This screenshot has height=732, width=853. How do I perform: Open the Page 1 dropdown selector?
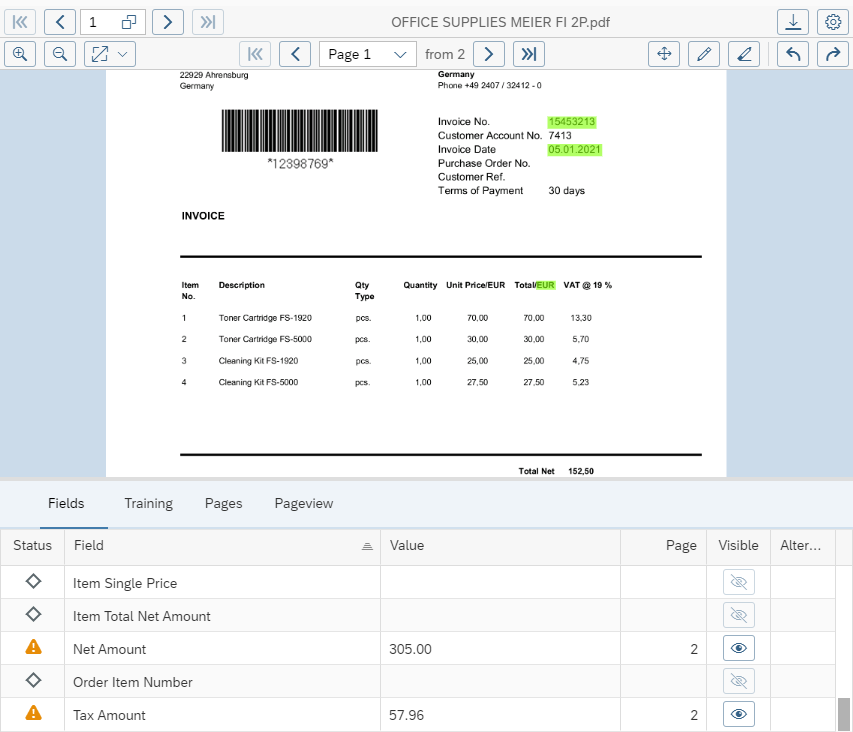coord(367,54)
